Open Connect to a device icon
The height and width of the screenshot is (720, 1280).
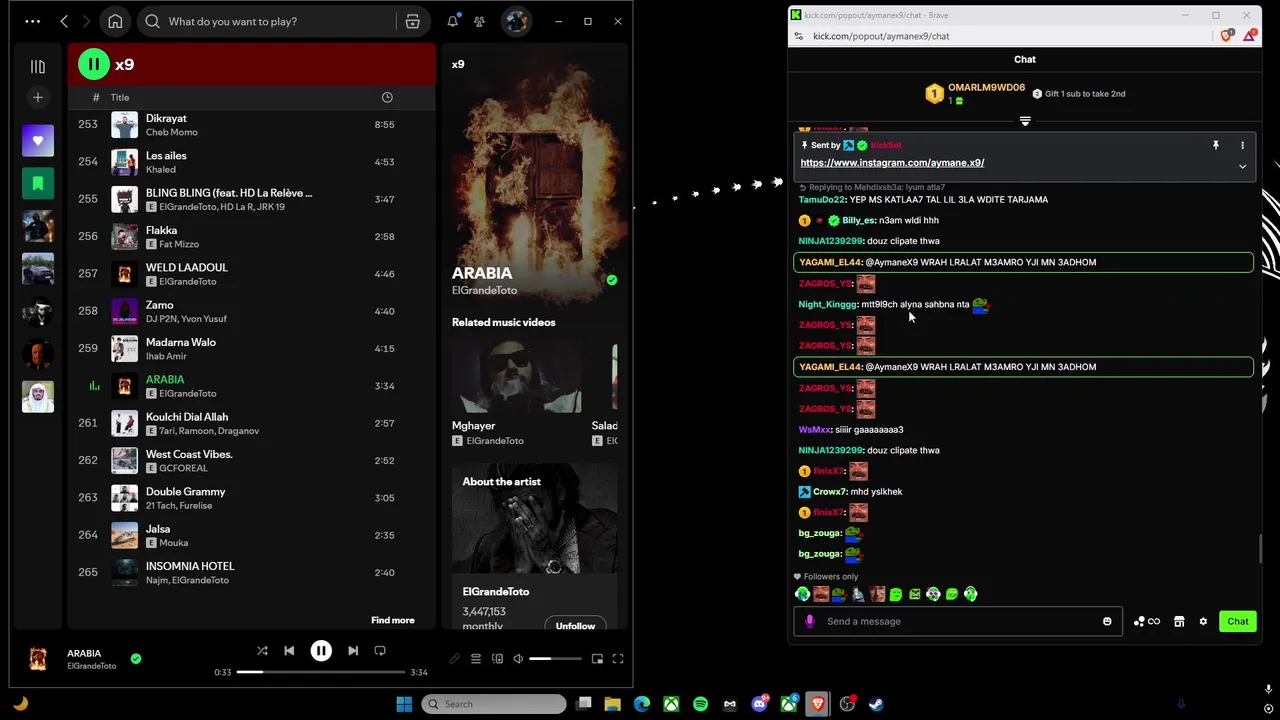pyautogui.click(x=497, y=658)
